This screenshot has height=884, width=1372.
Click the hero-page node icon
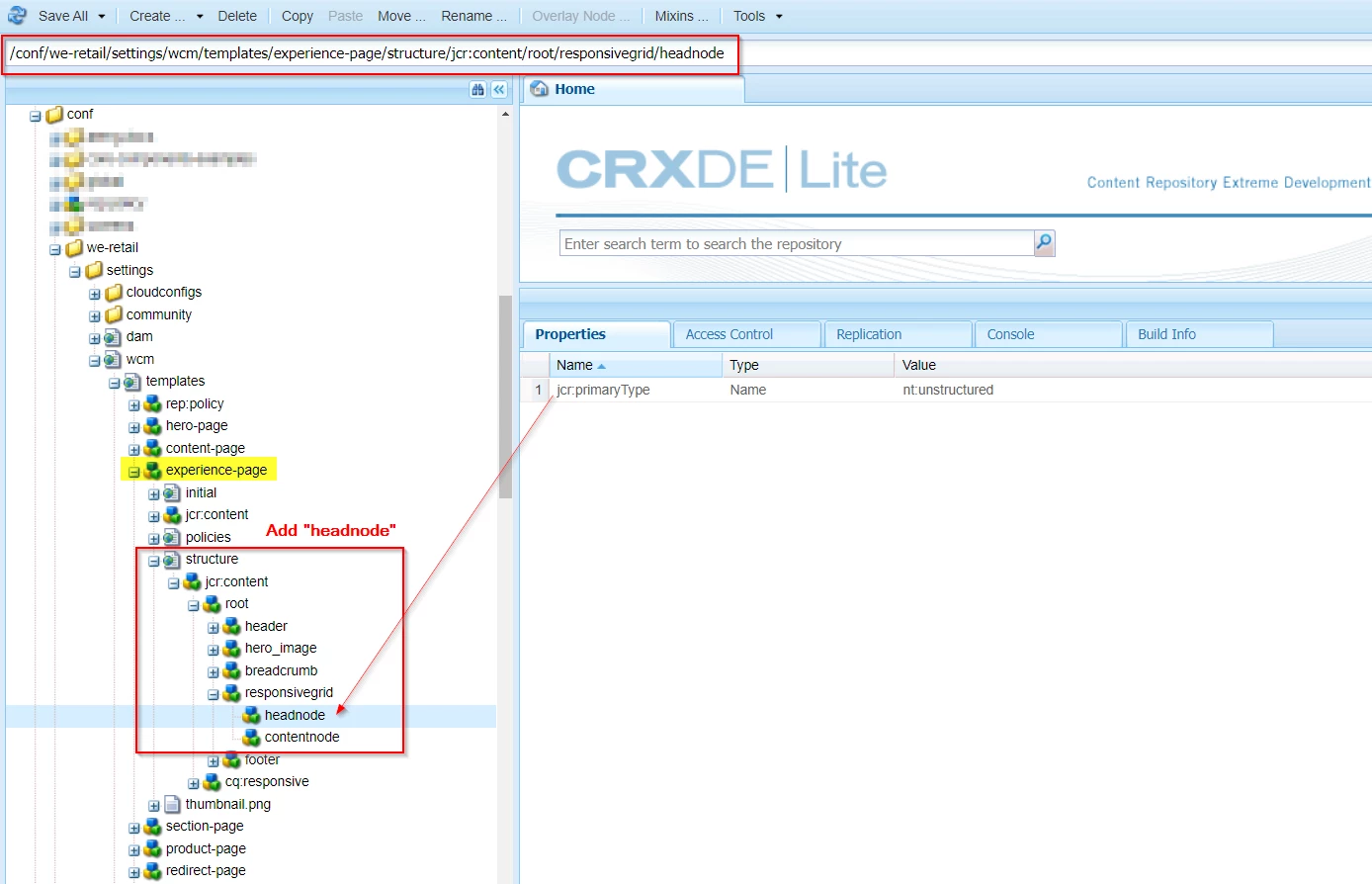[x=153, y=426]
